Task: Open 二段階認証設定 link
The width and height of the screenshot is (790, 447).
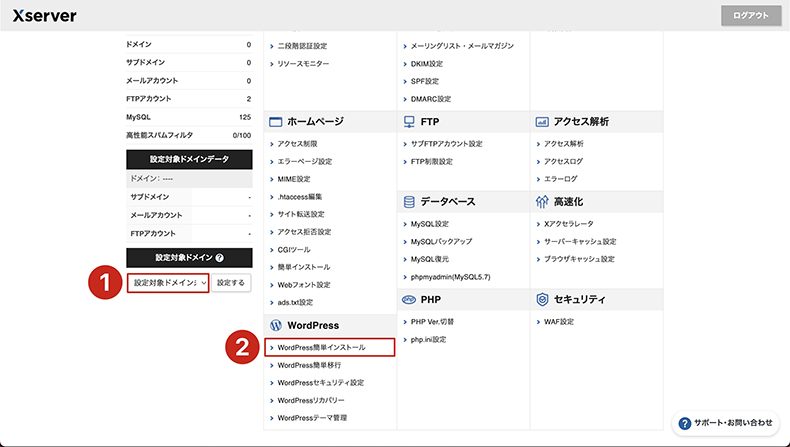Action: tap(302, 46)
